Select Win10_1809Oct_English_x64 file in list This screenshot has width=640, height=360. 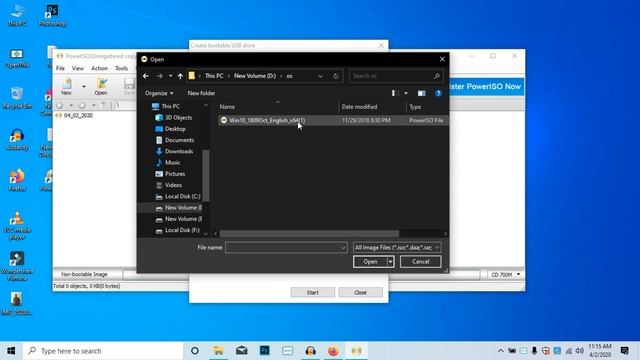[x=333, y=120]
